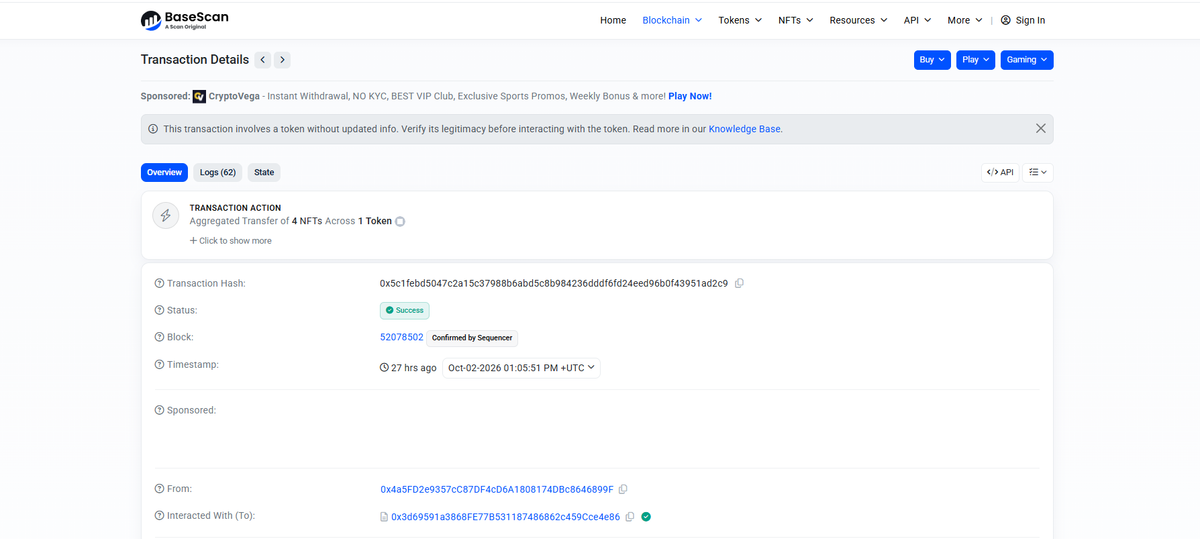The image size is (1200, 539).
Task: Open the Blockchain menu
Action: (672, 20)
